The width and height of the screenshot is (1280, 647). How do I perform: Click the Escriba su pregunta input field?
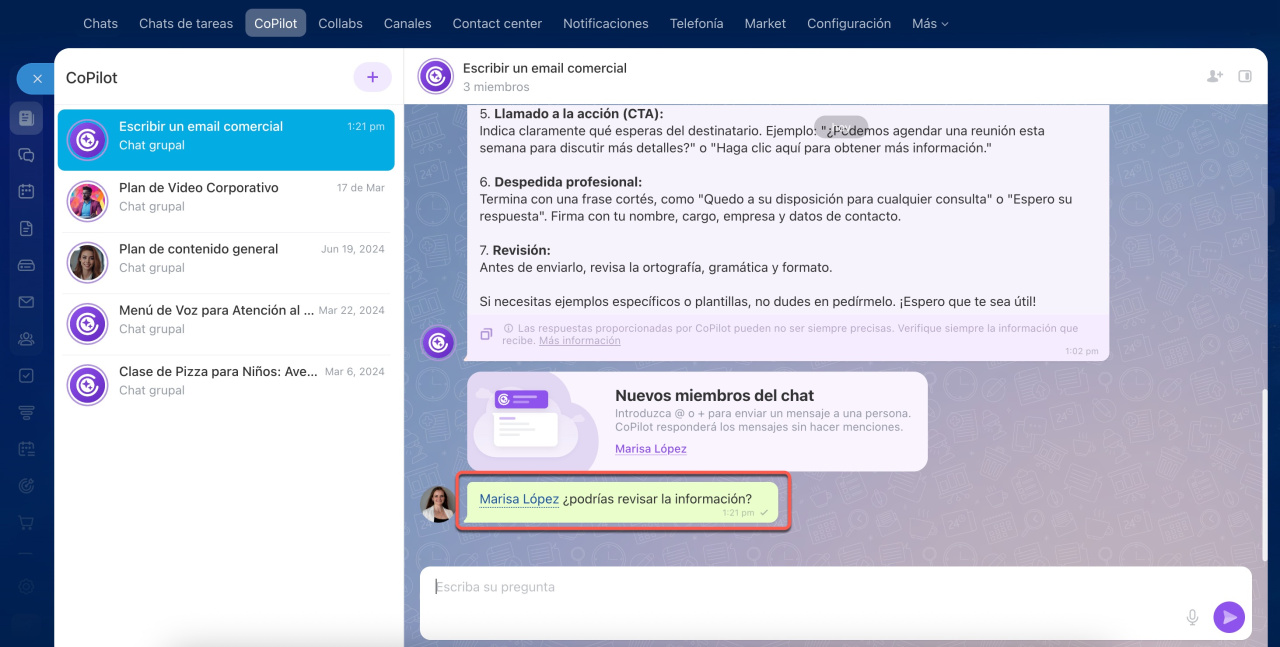click(800, 588)
